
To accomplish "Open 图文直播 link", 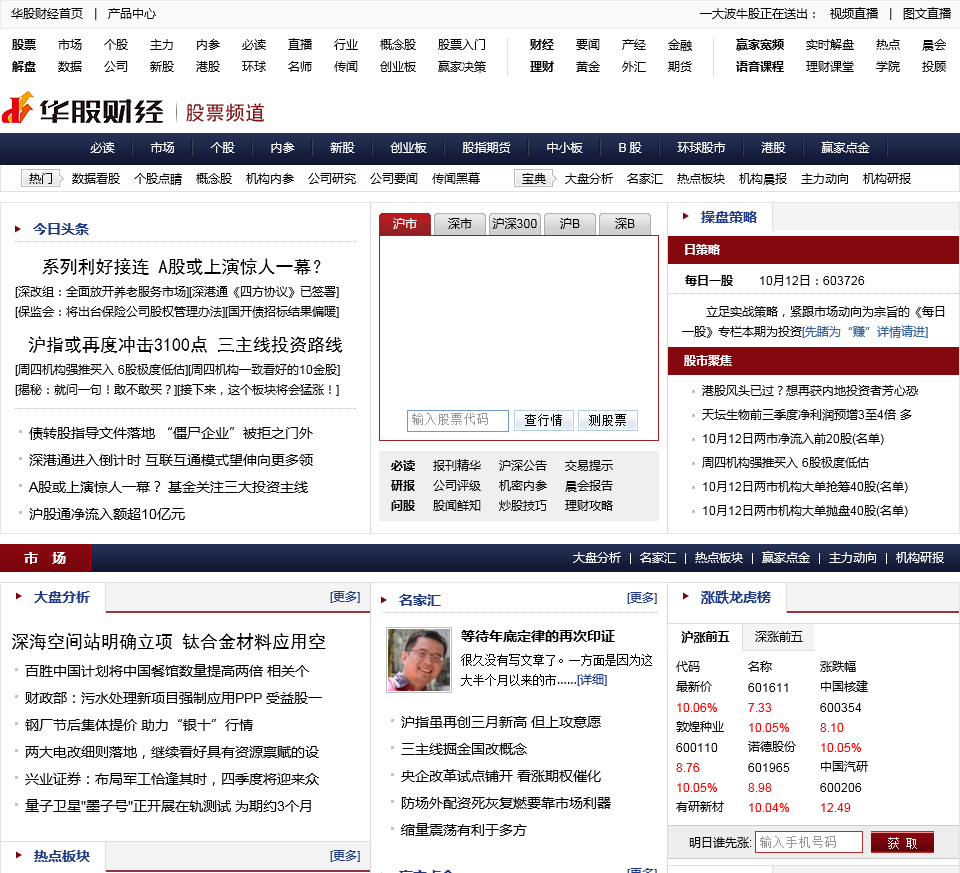I will coord(927,13).
